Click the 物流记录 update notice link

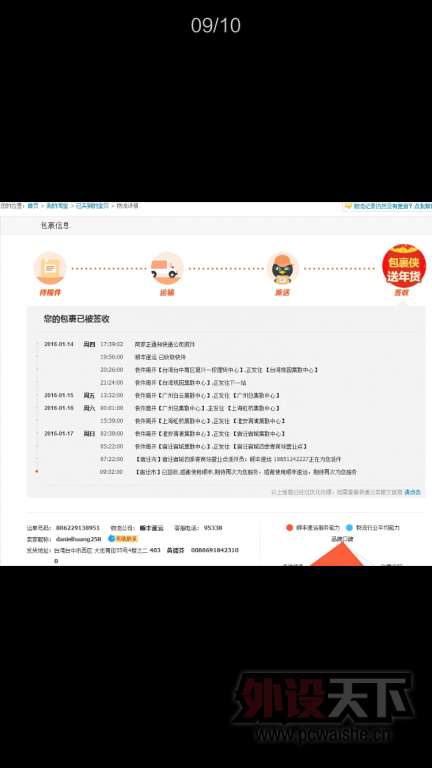coord(392,206)
